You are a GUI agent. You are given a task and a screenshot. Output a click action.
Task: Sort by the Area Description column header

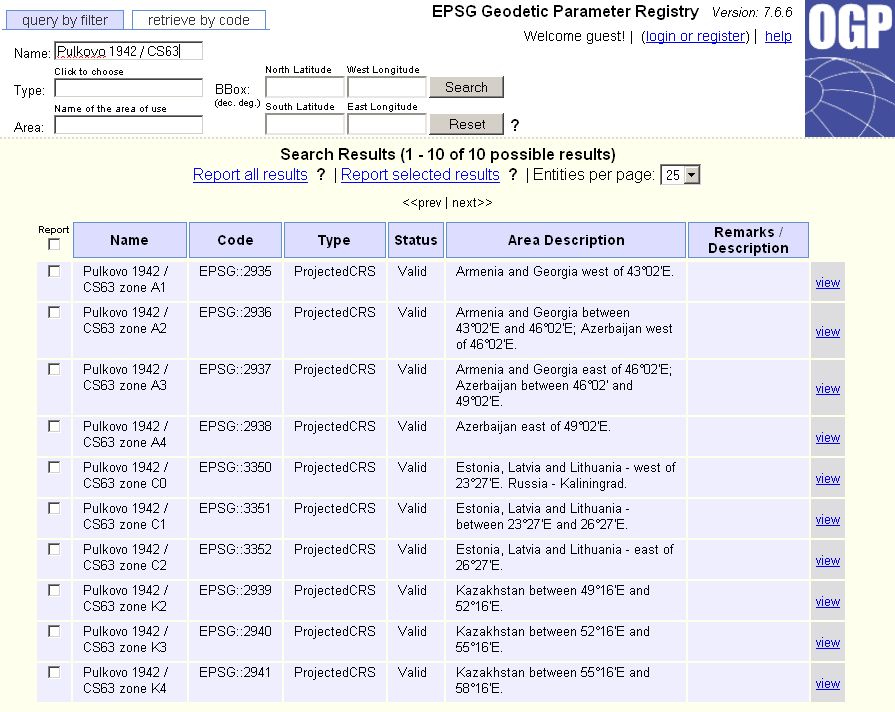(566, 240)
